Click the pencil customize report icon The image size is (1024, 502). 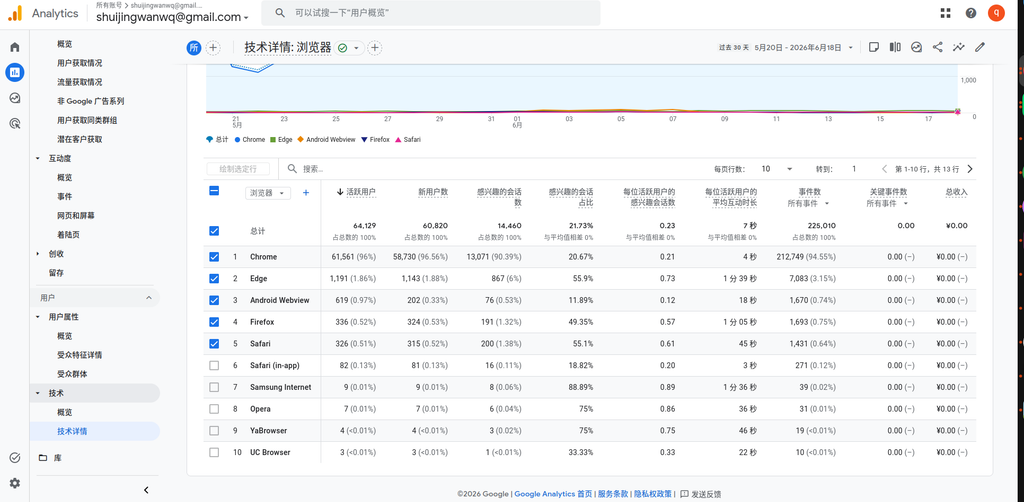point(980,47)
